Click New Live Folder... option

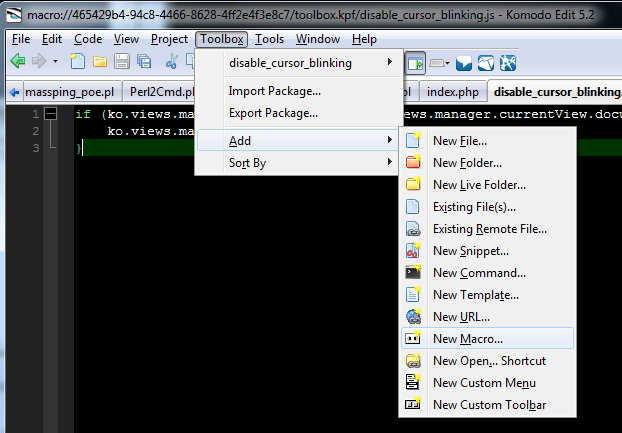tap(479, 185)
